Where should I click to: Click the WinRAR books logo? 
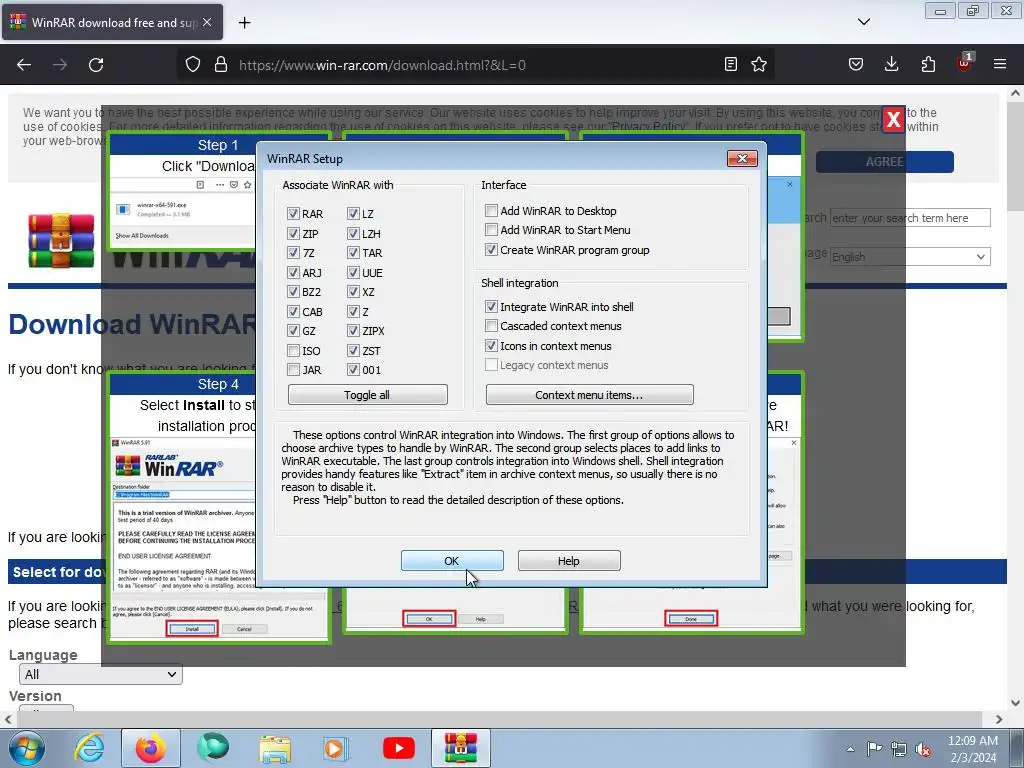point(61,240)
